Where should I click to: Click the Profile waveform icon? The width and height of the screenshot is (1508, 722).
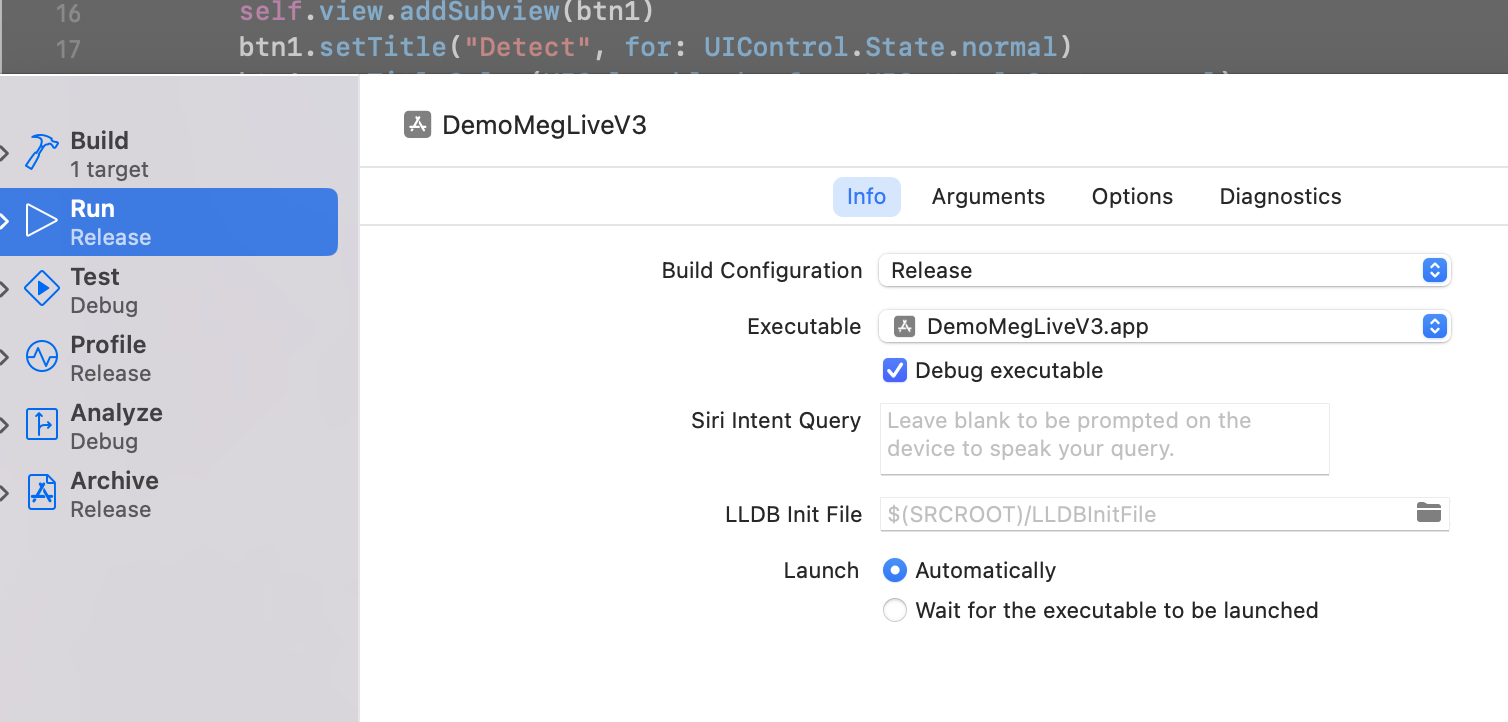point(41,357)
